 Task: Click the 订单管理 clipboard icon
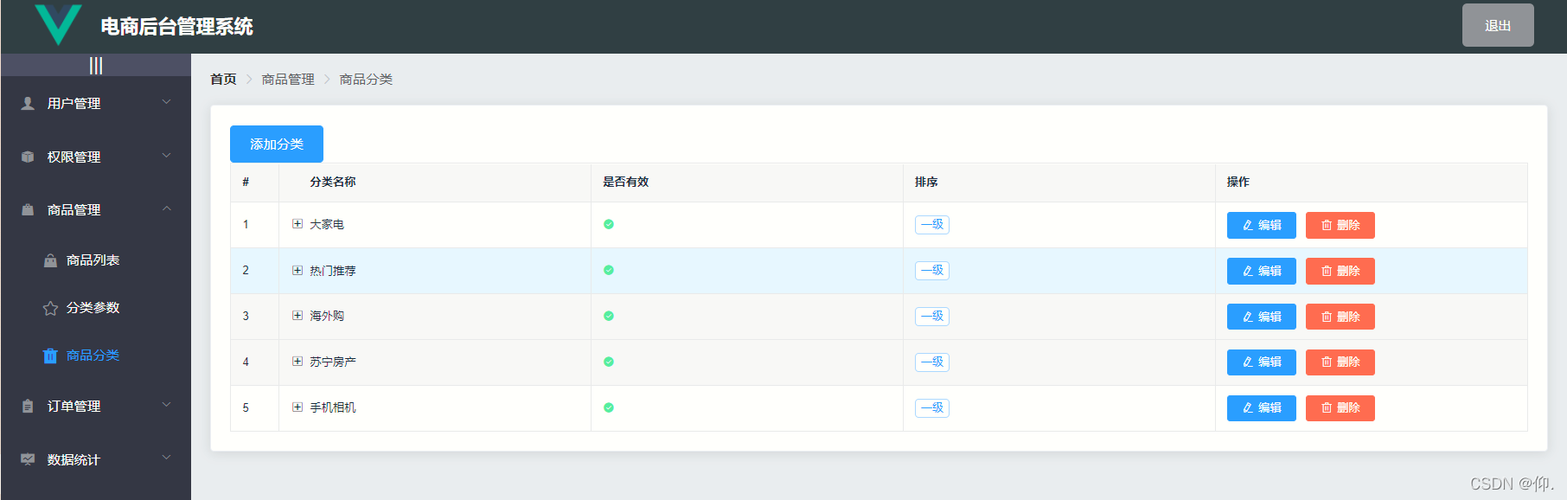28,406
